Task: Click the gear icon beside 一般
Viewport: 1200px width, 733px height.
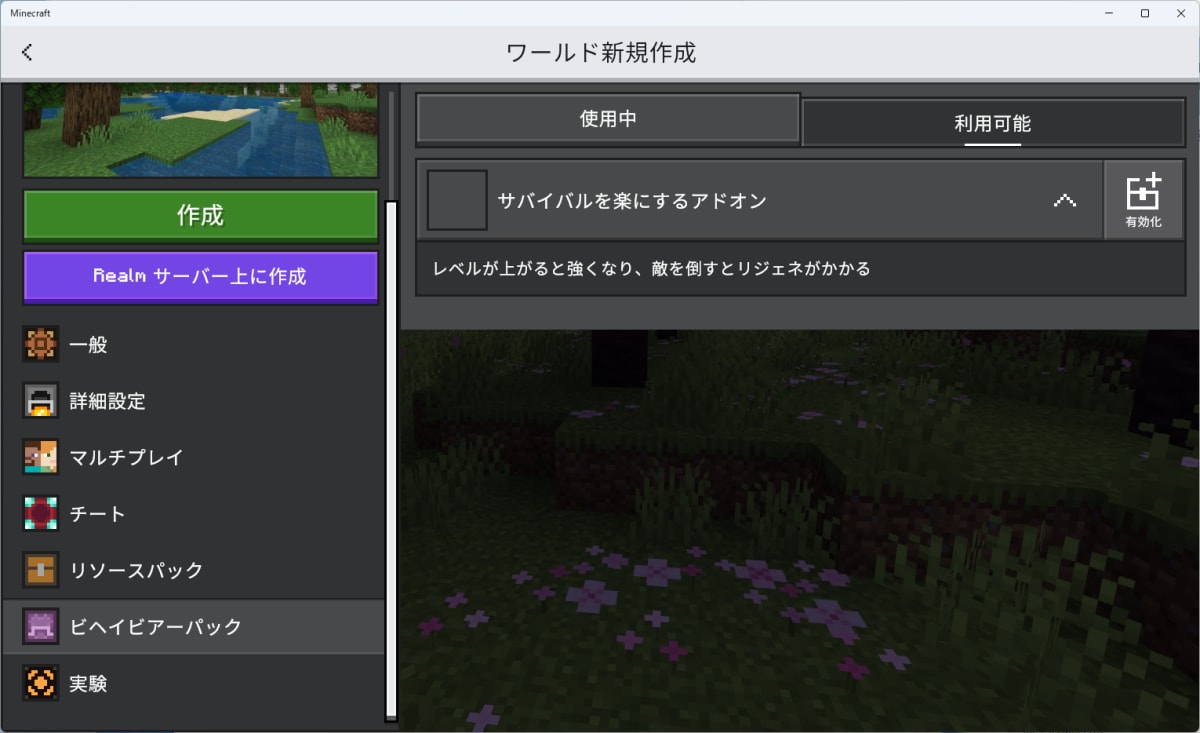Action: click(x=41, y=345)
